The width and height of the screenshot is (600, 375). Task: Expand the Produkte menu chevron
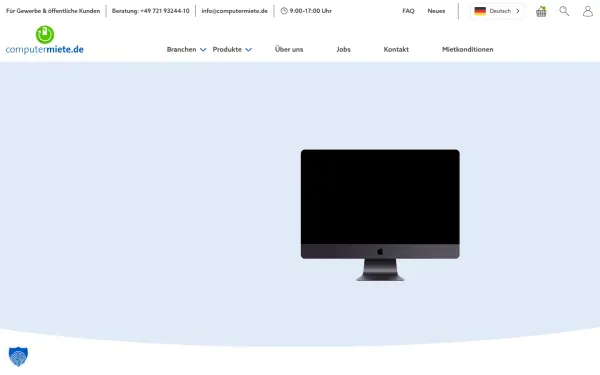point(249,50)
